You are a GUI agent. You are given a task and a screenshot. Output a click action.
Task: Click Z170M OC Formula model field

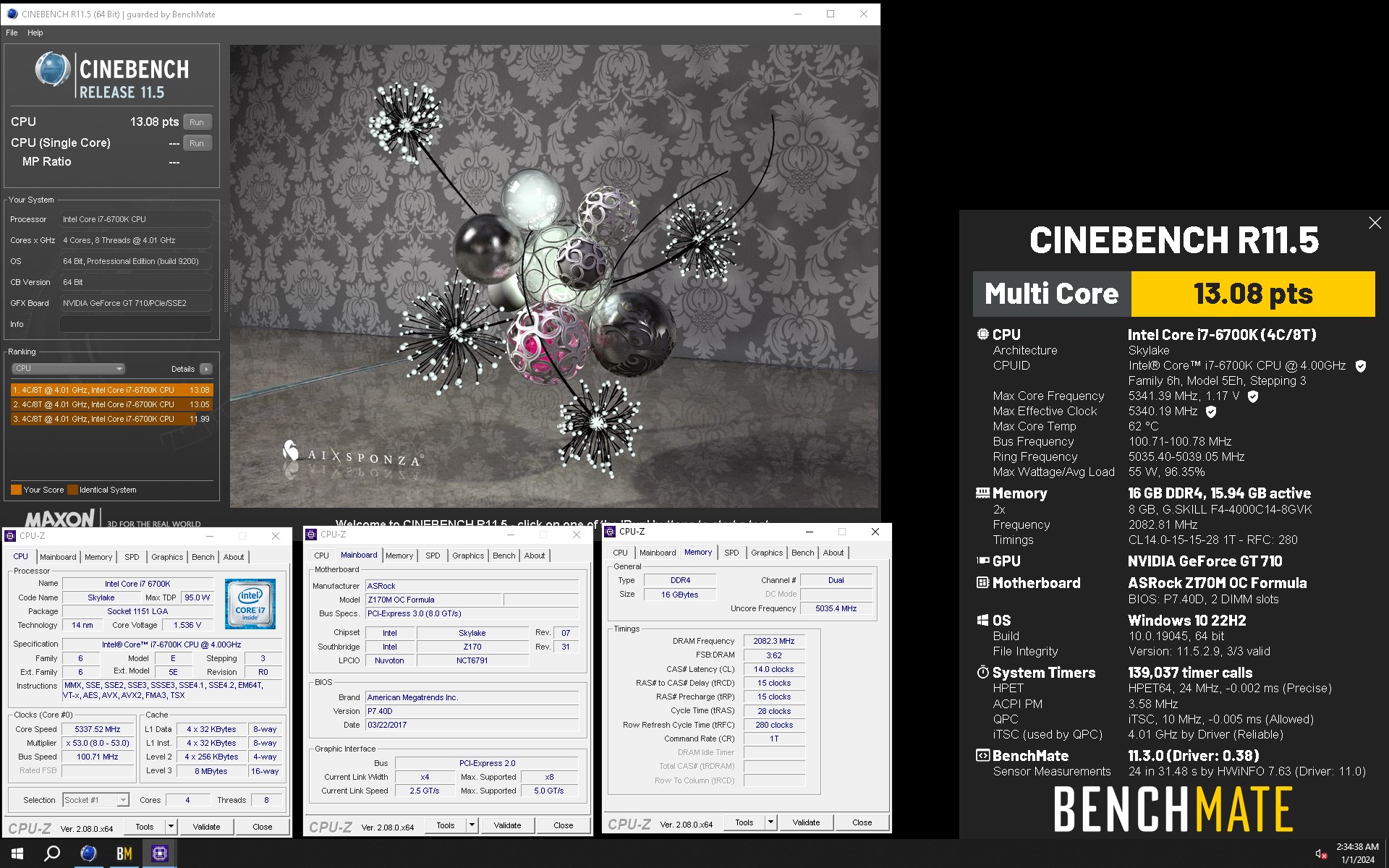pyautogui.click(x=433, y=600)
